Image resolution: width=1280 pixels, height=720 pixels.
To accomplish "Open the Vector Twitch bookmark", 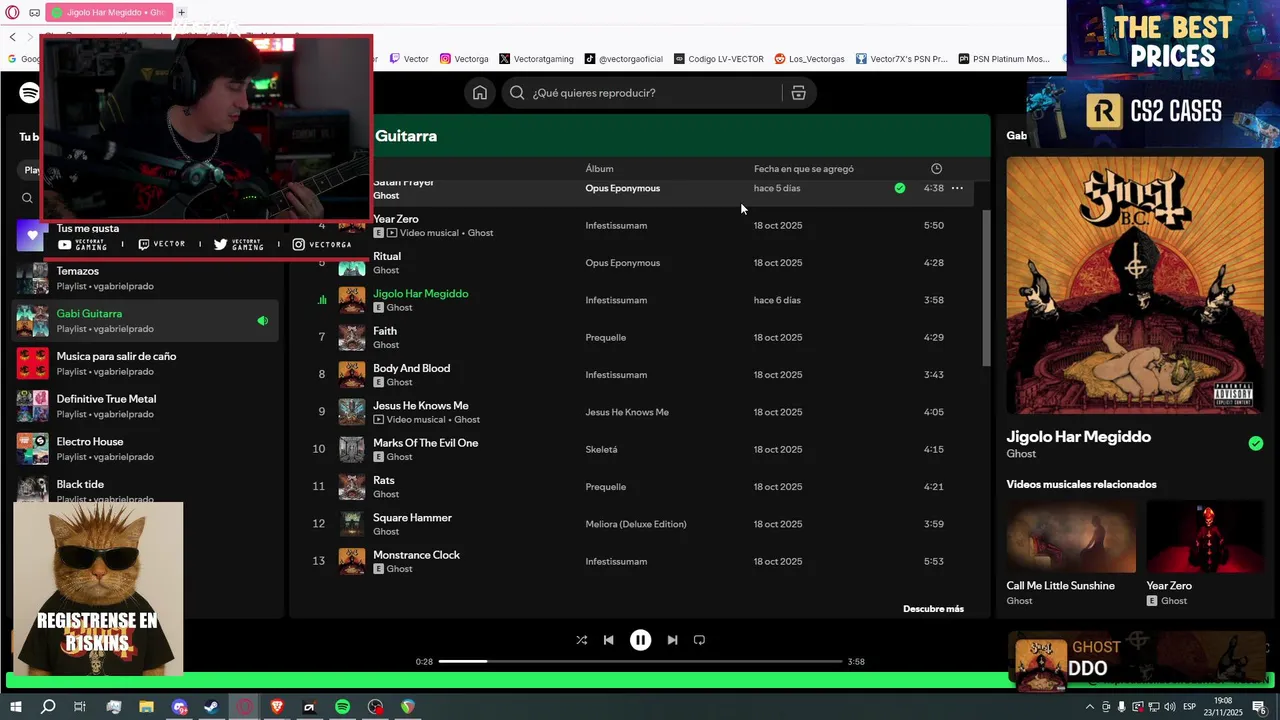I will [409, 59].
